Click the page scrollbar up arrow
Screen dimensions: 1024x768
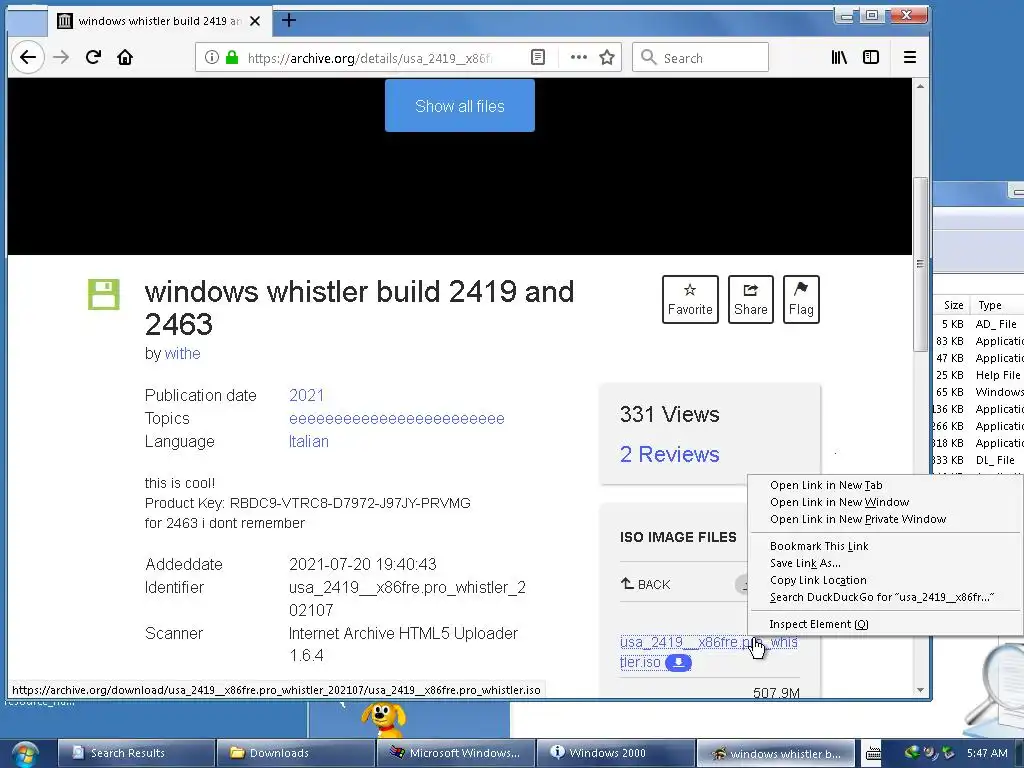click(x=920, y=86)
